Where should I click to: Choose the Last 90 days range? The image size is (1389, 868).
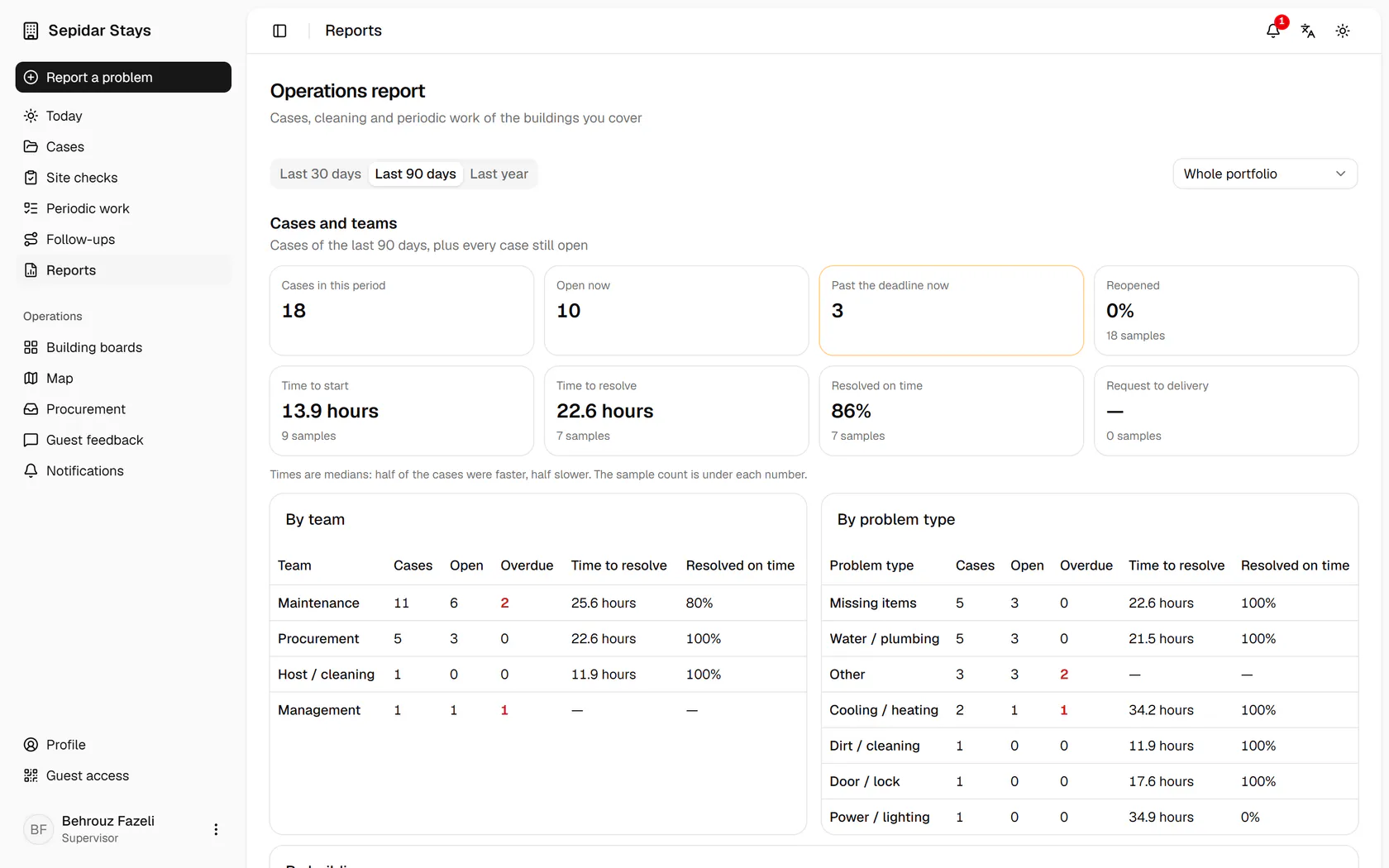pyautogui.click(x=415, y=174)
